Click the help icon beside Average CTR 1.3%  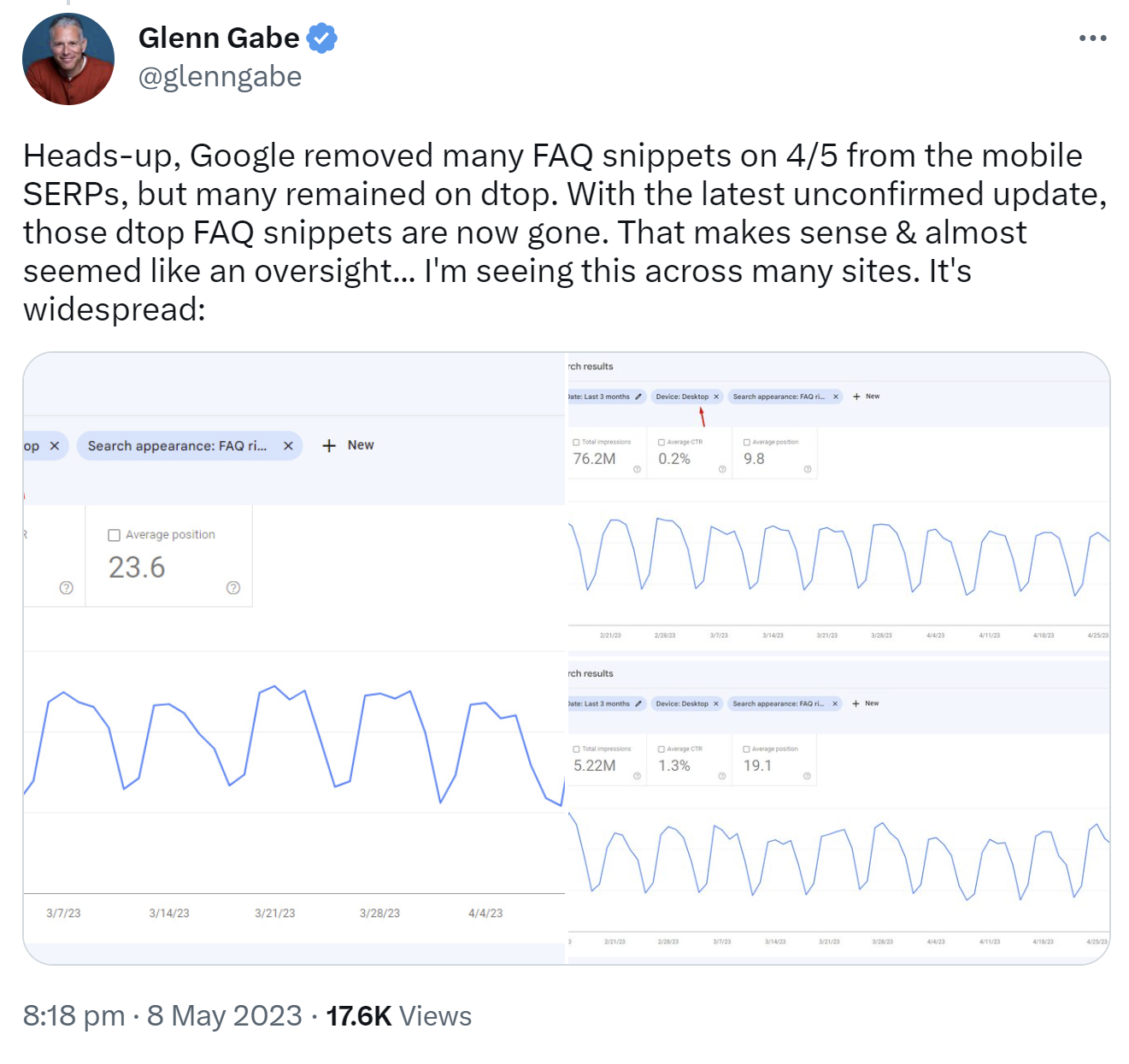pos(722,774)
